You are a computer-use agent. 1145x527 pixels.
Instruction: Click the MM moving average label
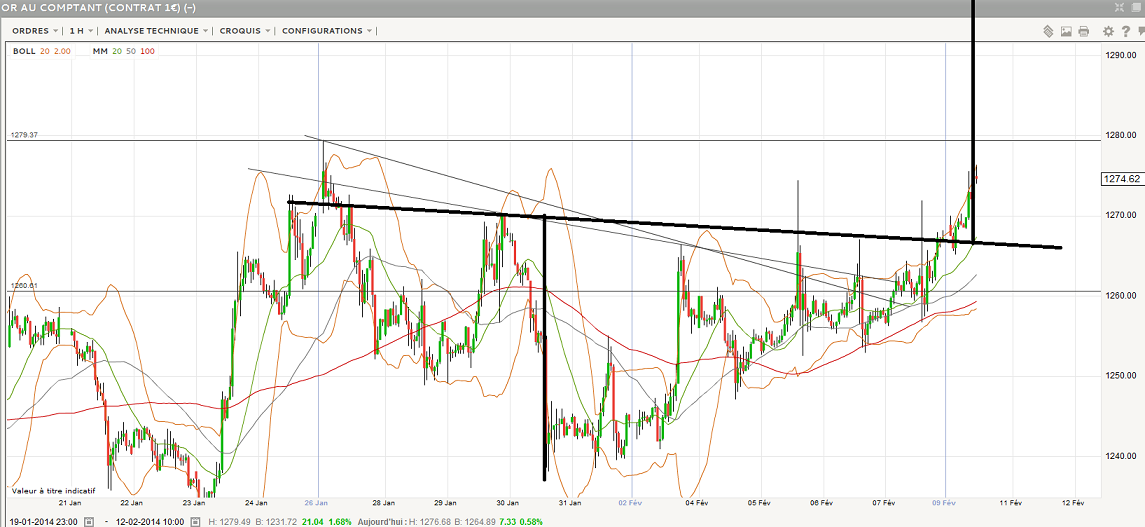pyautogui.click(x=100, y=51)
